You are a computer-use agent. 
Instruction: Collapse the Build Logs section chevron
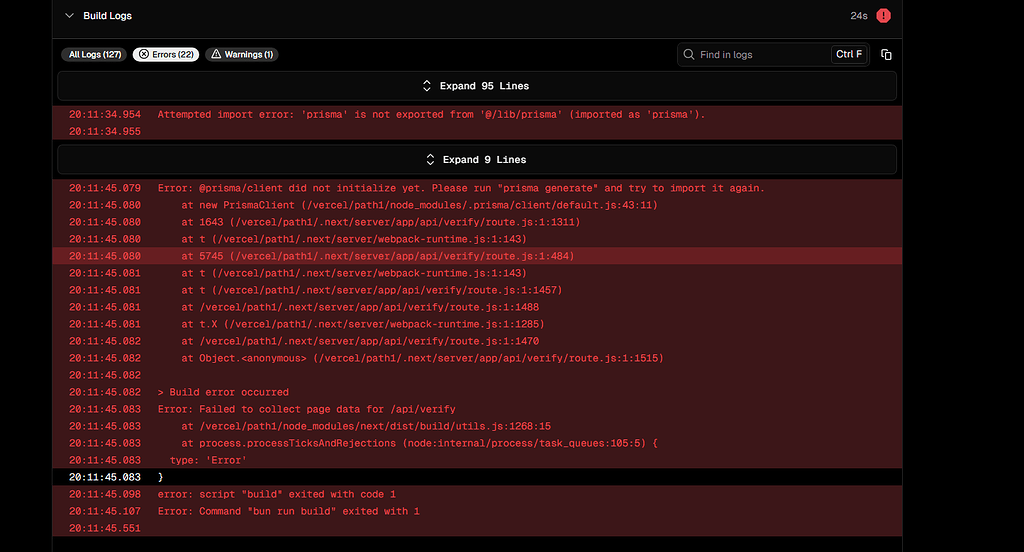point(69,16)
